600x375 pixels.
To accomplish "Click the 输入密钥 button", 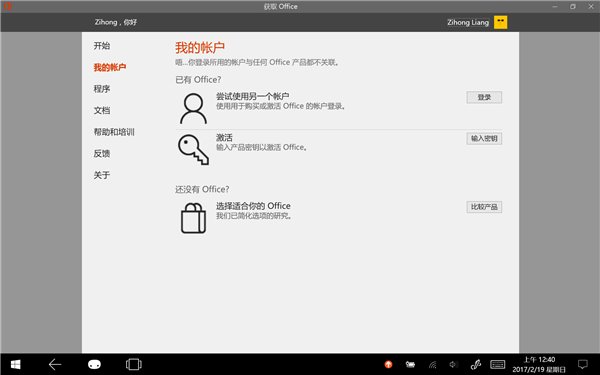I will (x=484, y=139).
